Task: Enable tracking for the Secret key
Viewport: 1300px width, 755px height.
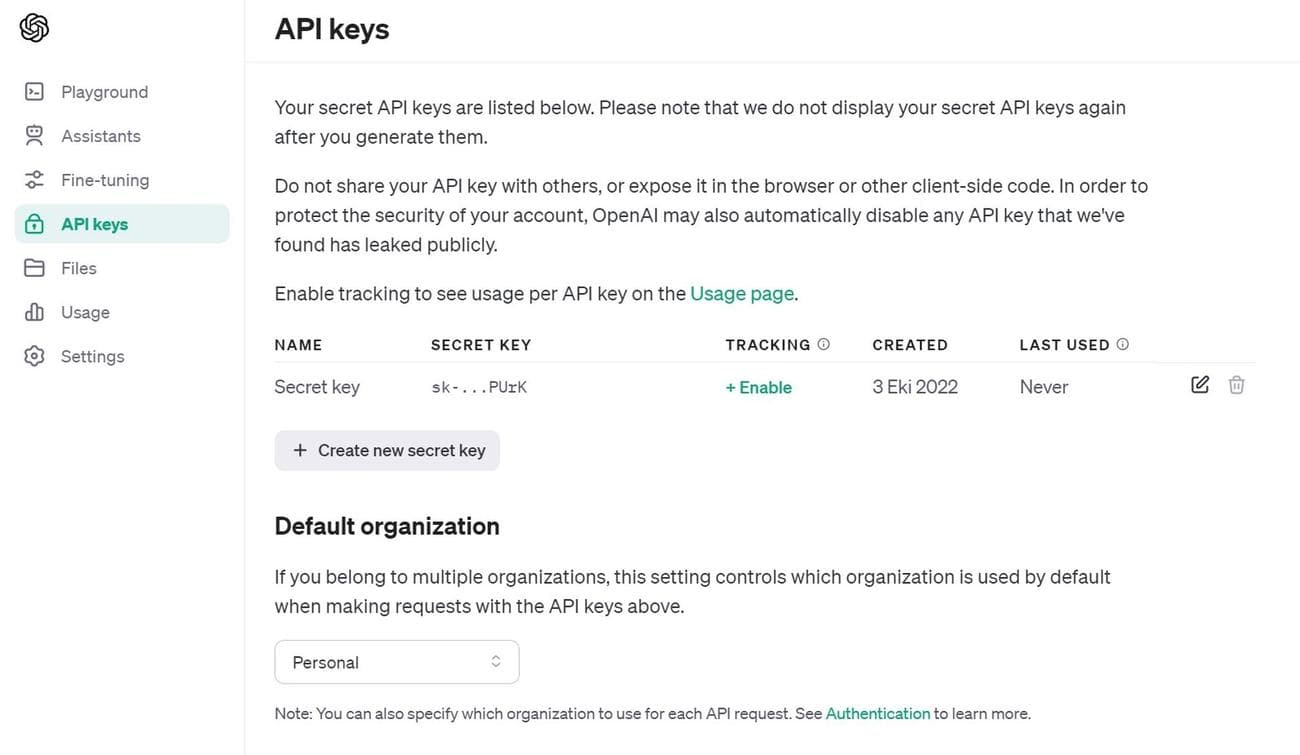Action: coord(758,387)
